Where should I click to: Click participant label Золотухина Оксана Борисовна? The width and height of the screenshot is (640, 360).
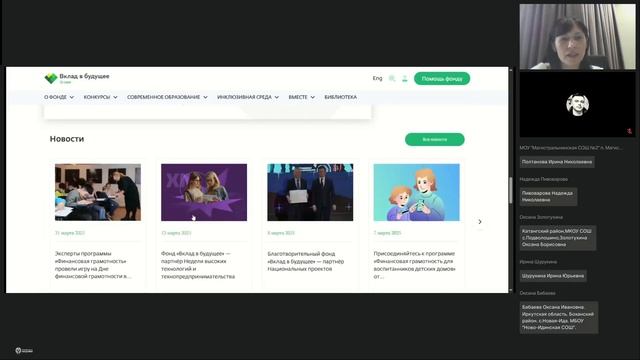(557, 238)
